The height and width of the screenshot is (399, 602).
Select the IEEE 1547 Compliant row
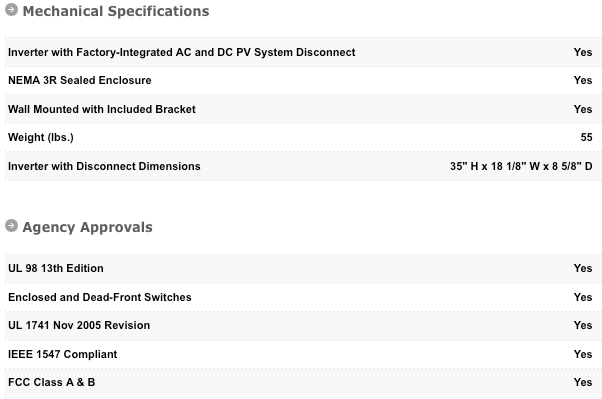[x=303, y=354]
